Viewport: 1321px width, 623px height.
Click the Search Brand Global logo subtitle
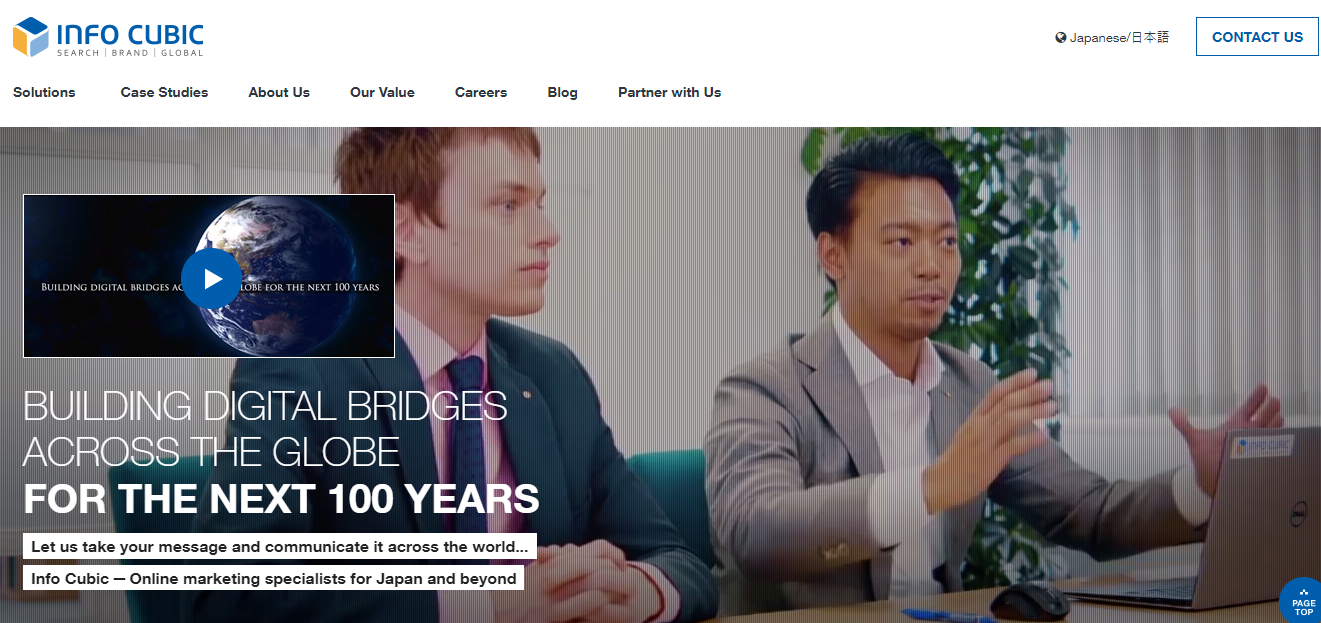130,53
